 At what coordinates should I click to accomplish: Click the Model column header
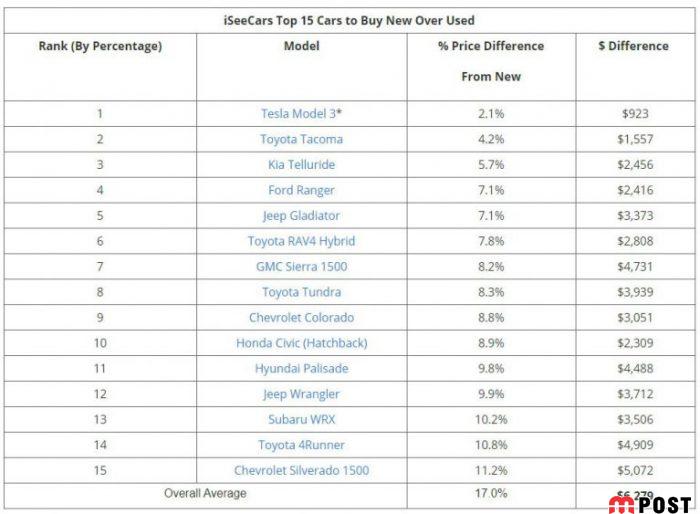[x=301, y=46]
